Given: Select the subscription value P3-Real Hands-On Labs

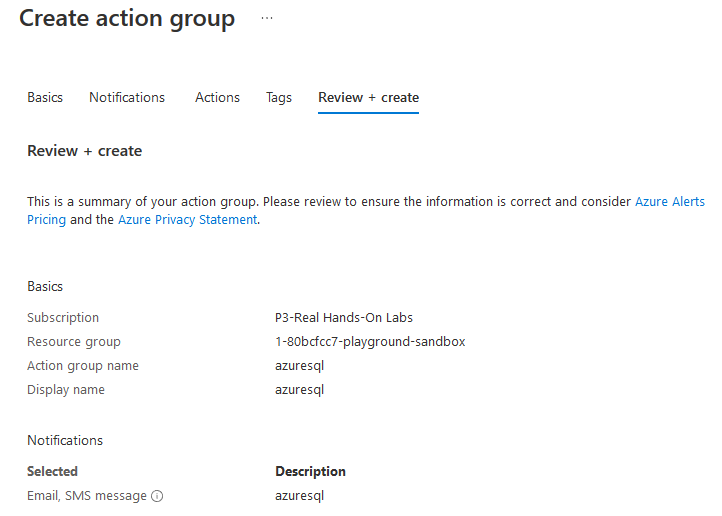Looking at the screenshot, I should pos(343,318).
